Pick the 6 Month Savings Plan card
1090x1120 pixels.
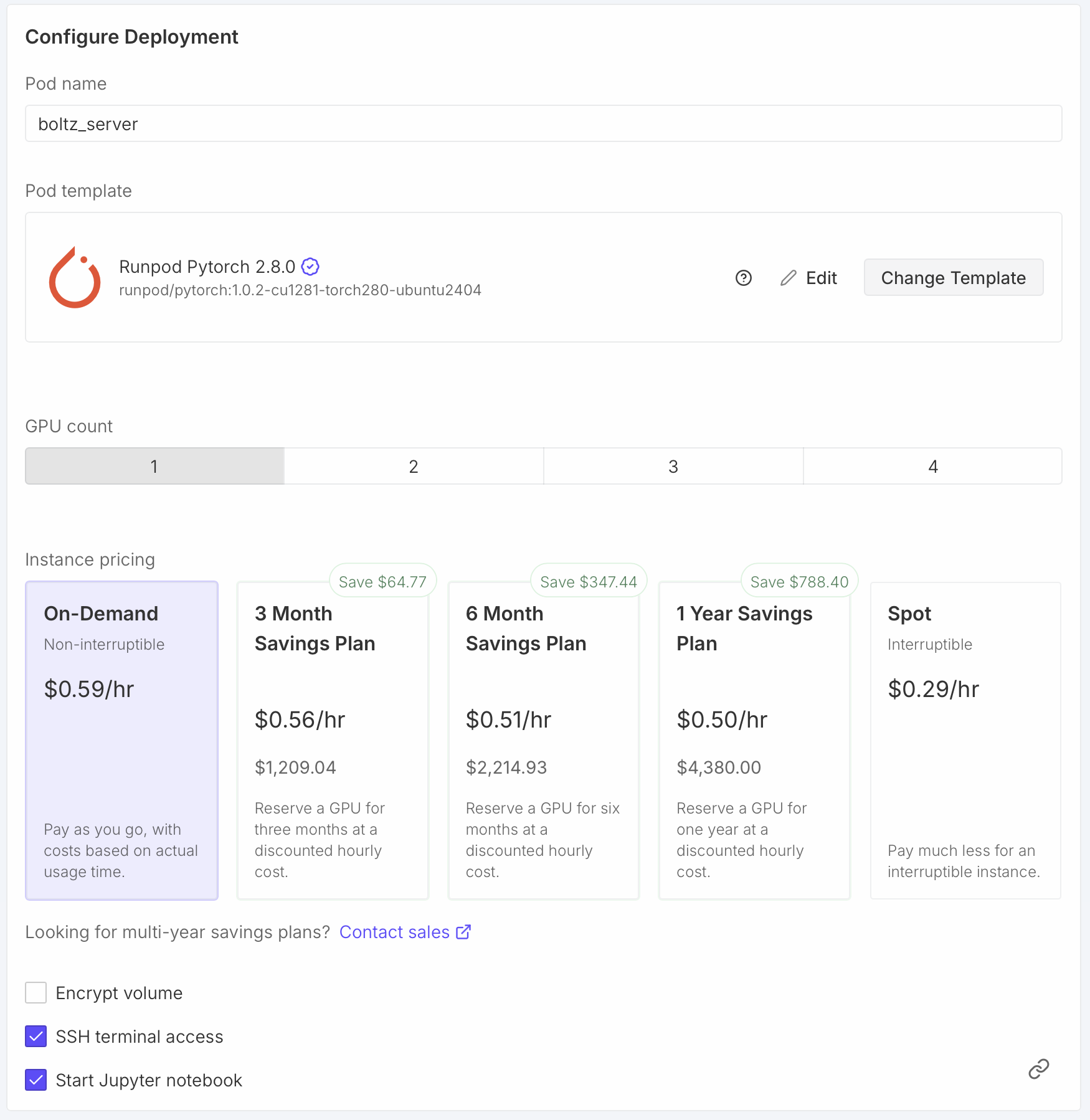tap(543, 740)
